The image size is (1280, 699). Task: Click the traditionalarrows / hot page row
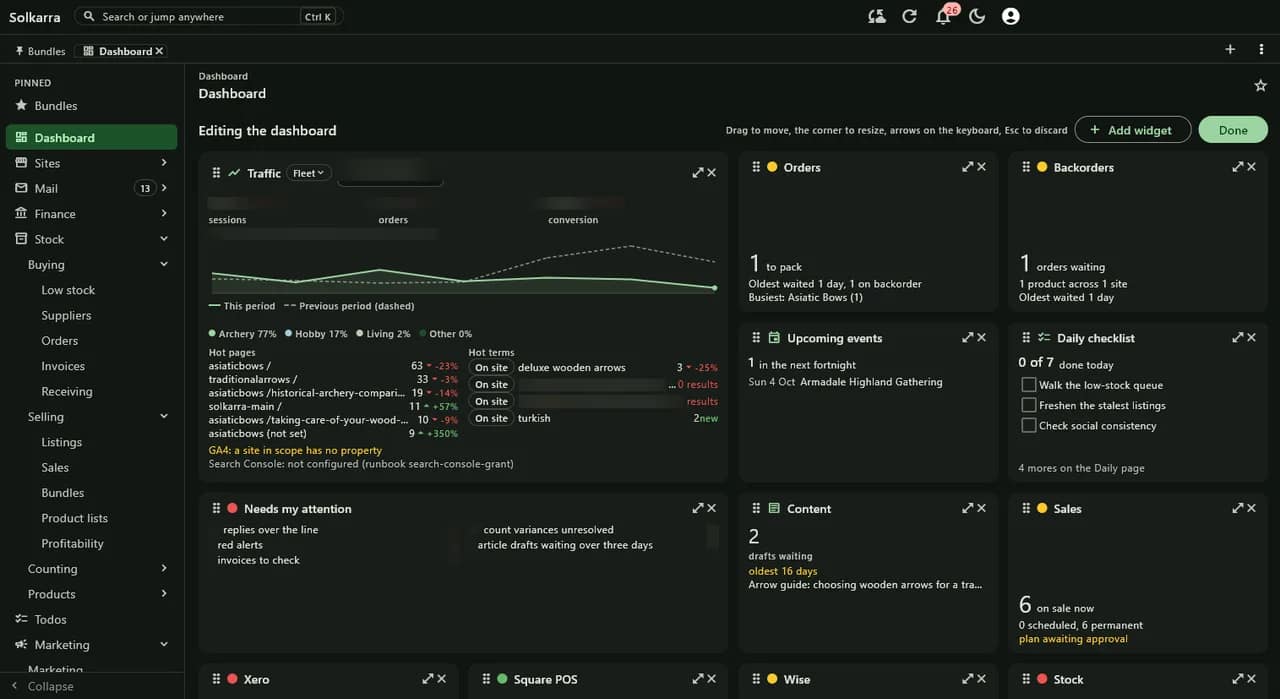click(333, 380)
